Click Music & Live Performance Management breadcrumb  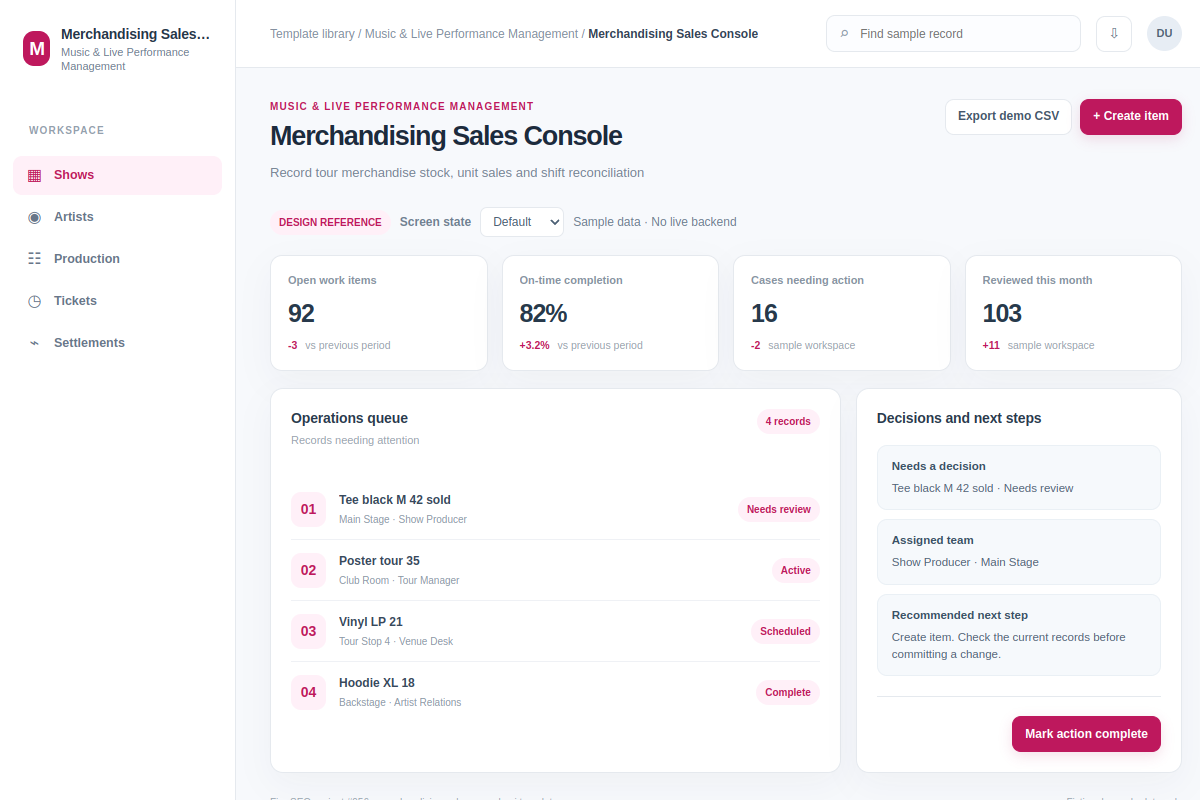(471, 34)
